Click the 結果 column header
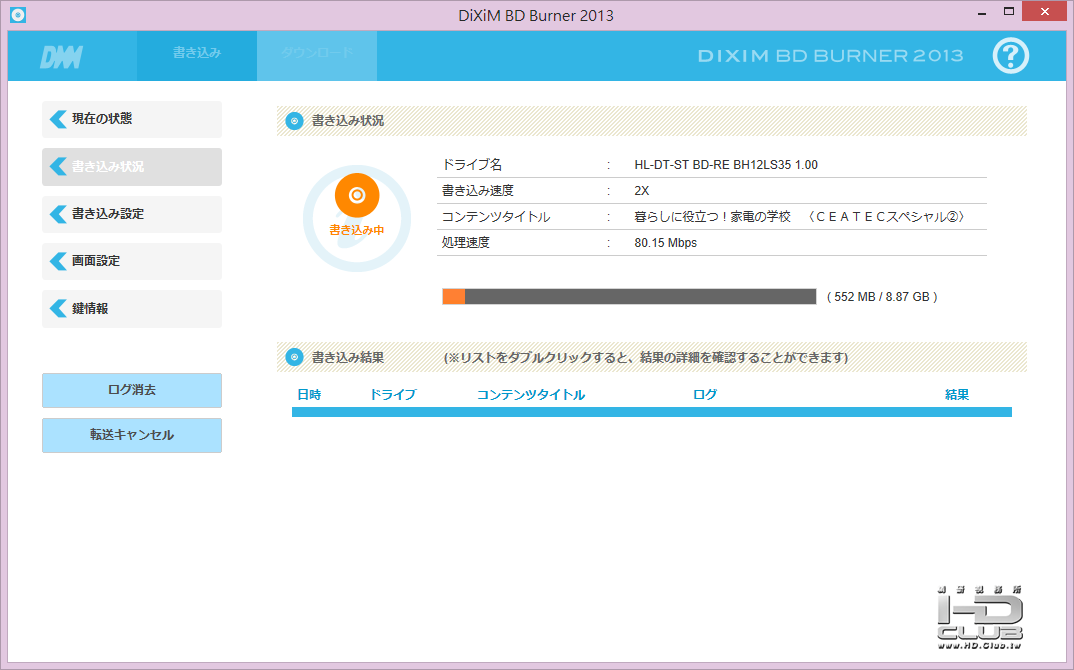Image resolution: width=1074 pixels, height=670 pixels. [x=957, y=395]
